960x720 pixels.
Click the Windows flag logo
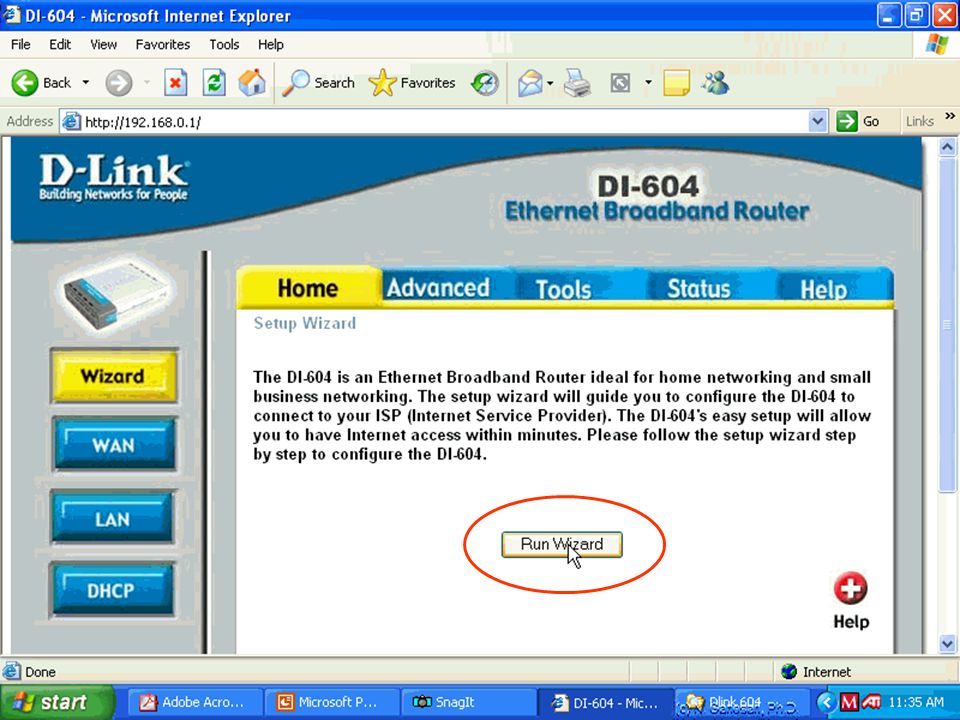pyautogui.click(x=937, y=44)
